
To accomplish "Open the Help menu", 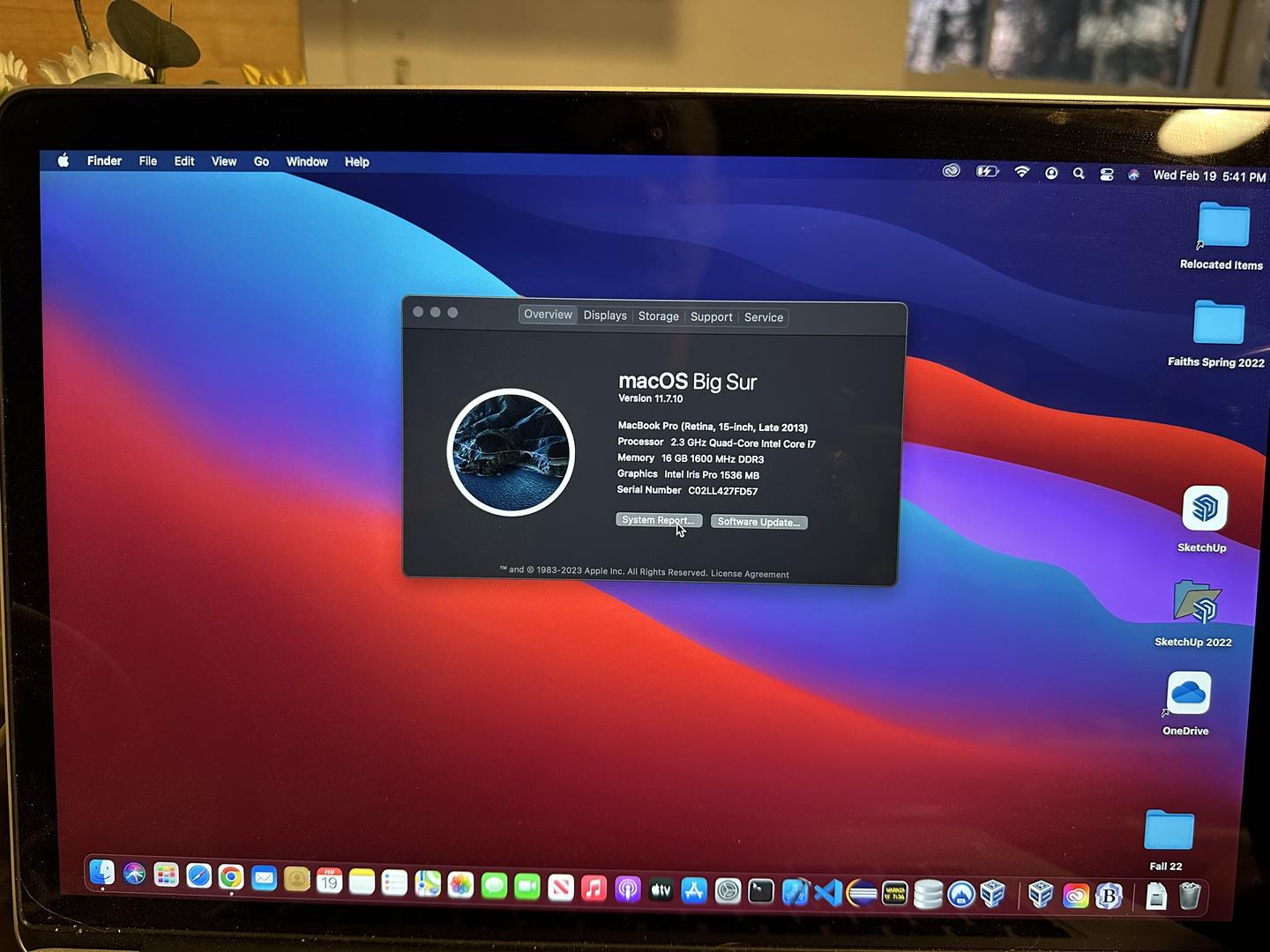I will coord(357,162).
